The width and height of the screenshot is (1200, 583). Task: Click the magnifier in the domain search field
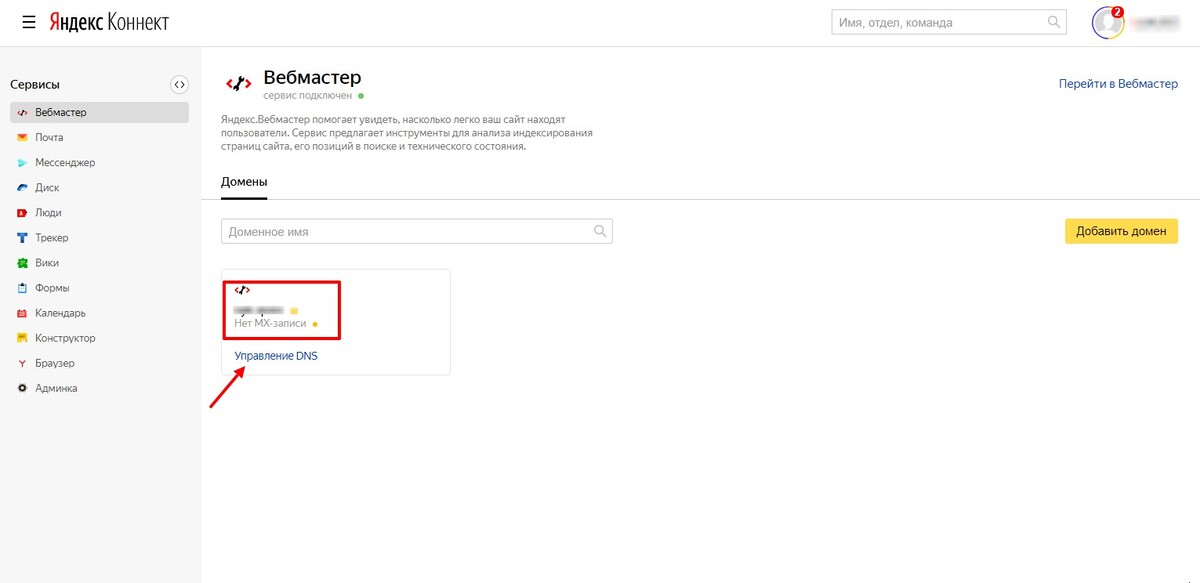point(600,231)
